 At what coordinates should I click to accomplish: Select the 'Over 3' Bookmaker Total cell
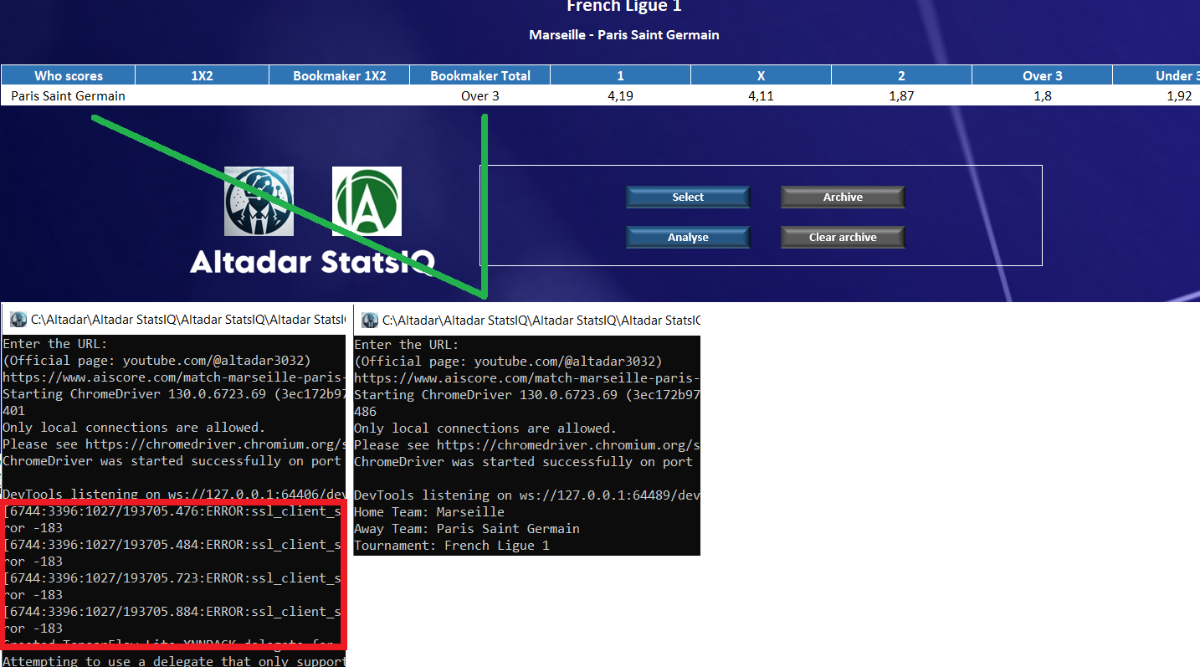click(480, 96)
